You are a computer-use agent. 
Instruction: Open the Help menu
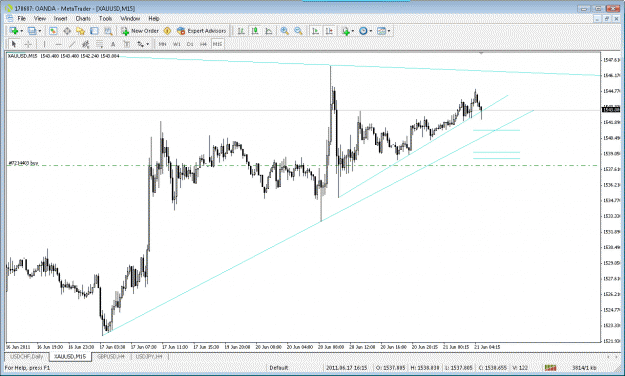[x=154, y=18]
